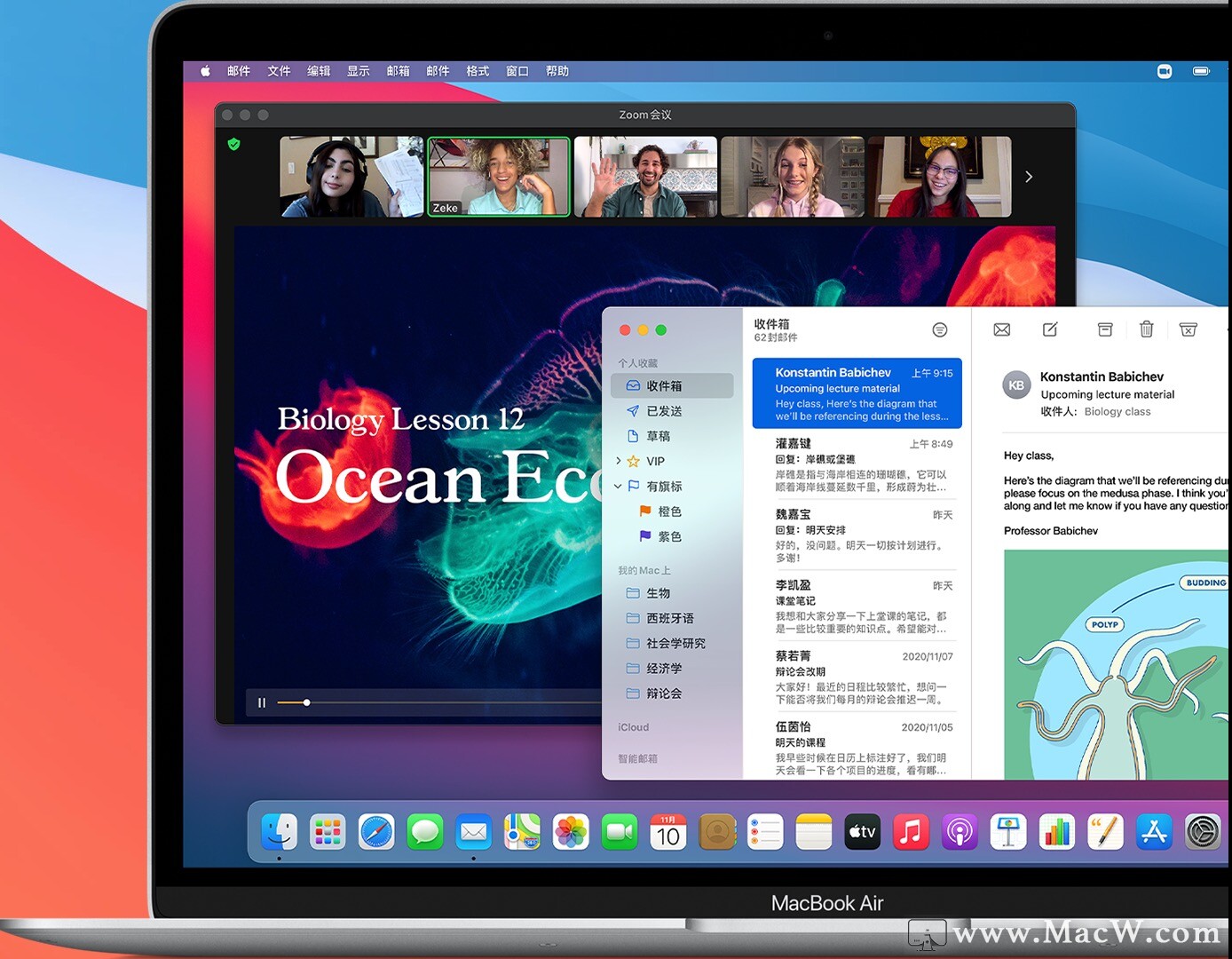The height and width of the screenshot is (959, 1232).
Task: Open the 草稿 drafts mailbox
Action: pos(672,436)
